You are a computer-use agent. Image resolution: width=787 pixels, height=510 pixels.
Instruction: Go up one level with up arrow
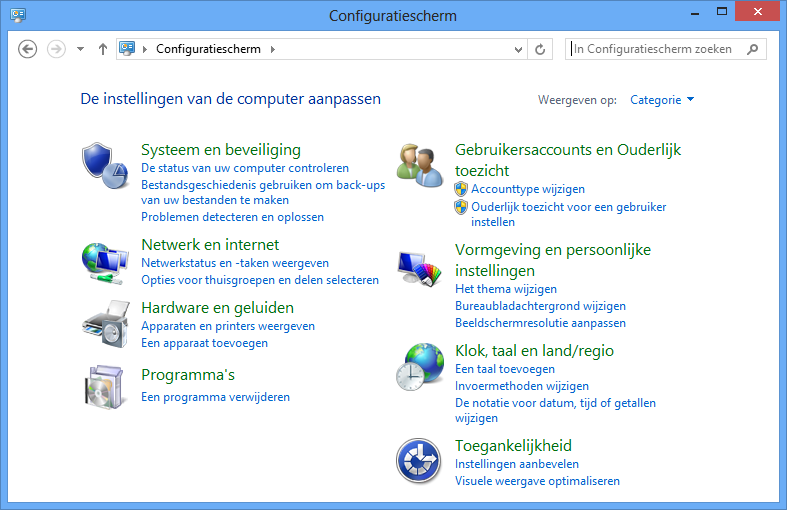point(103,49)
